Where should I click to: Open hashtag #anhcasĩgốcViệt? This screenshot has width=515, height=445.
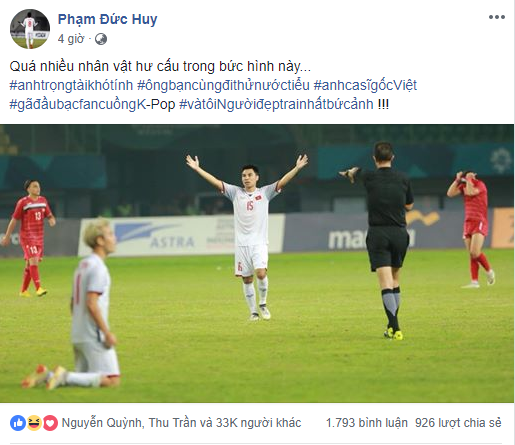click(x=365, y=85)
